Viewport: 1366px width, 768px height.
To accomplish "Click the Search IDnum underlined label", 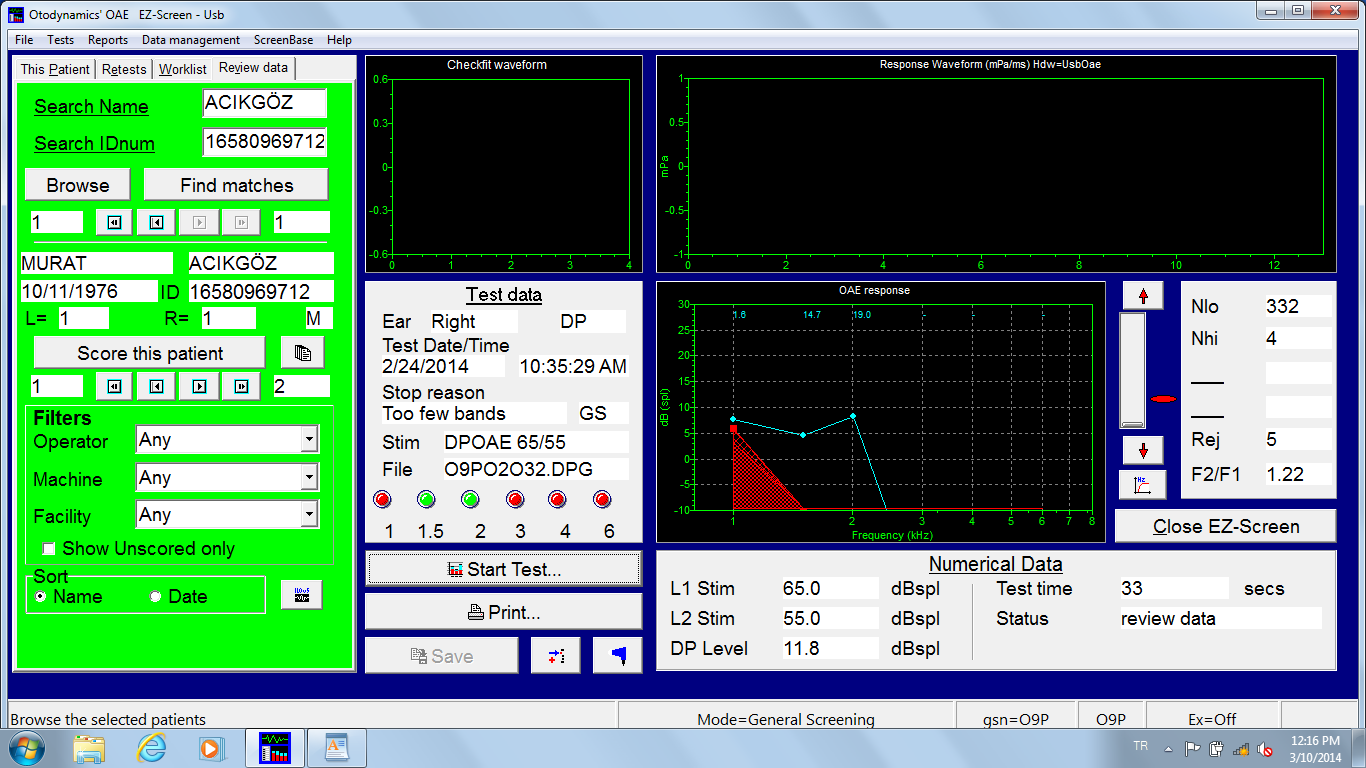I will tap(94, 143).
